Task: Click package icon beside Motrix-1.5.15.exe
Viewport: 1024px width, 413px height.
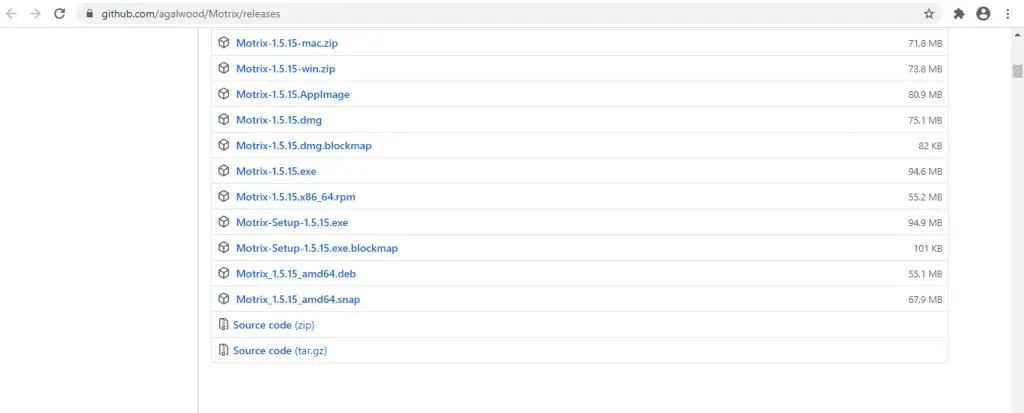Action: [x=224, y=171]
